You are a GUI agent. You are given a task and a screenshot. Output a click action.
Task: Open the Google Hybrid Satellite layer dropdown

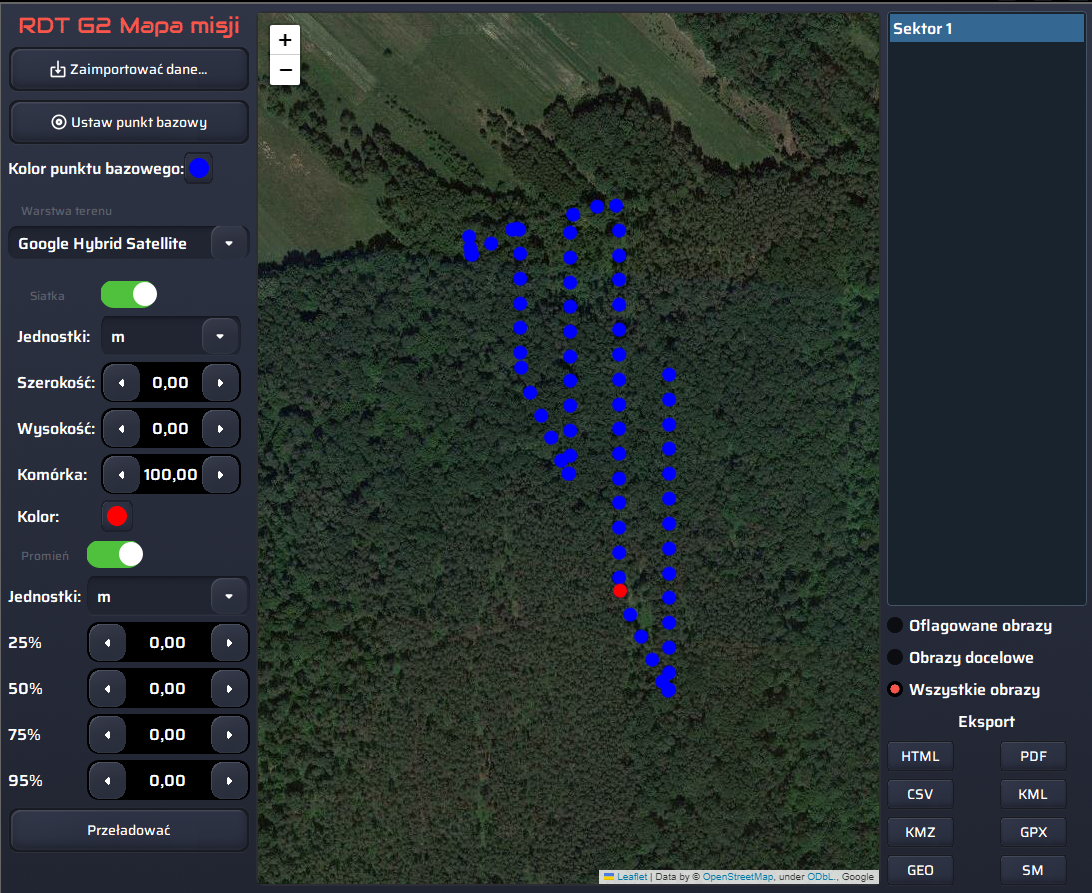coord(229,243)
